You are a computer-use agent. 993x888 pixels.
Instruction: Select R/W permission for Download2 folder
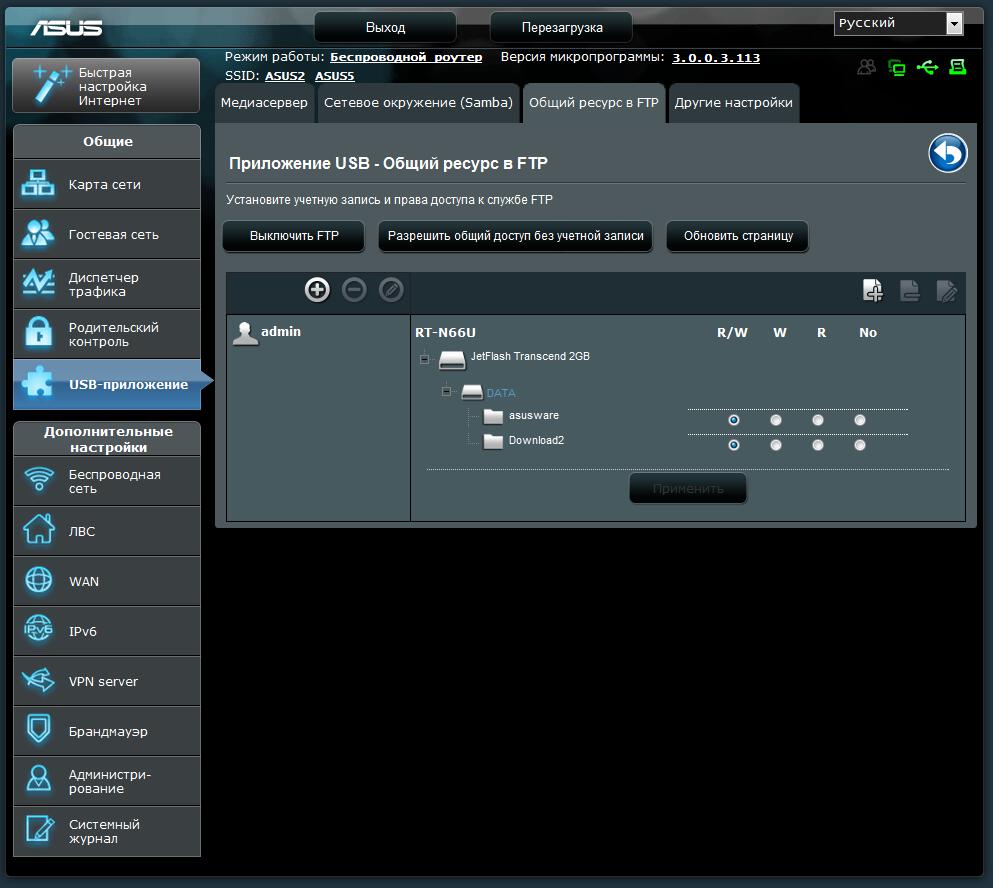733,445
